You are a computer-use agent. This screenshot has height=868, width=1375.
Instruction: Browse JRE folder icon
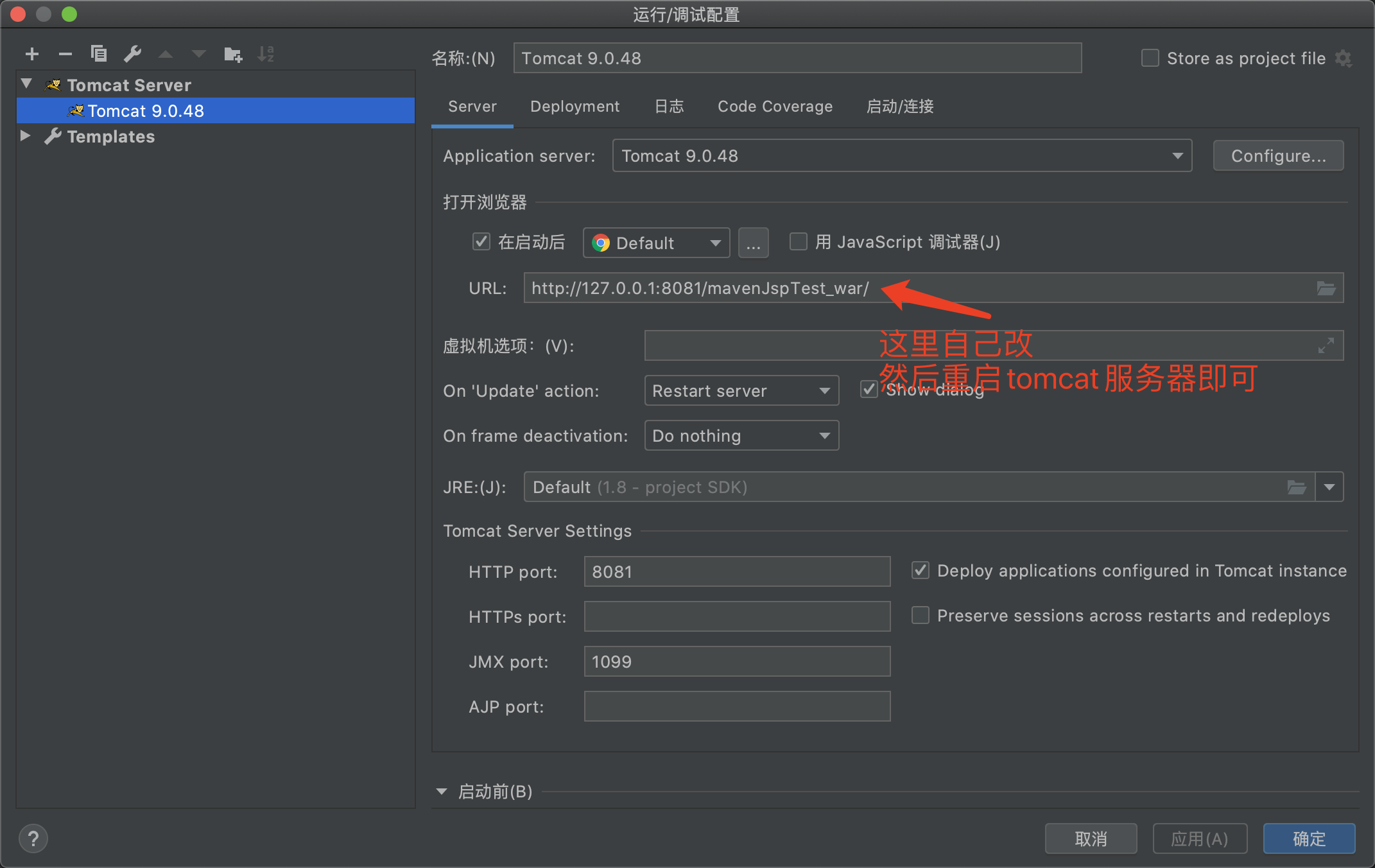tap(1296, 487)
